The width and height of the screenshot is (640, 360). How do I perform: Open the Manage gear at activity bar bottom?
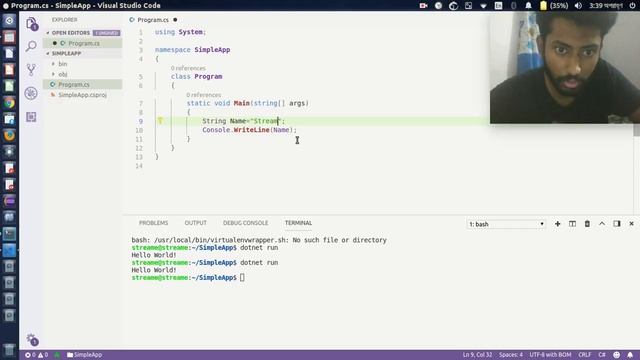(x=32, y=339)
